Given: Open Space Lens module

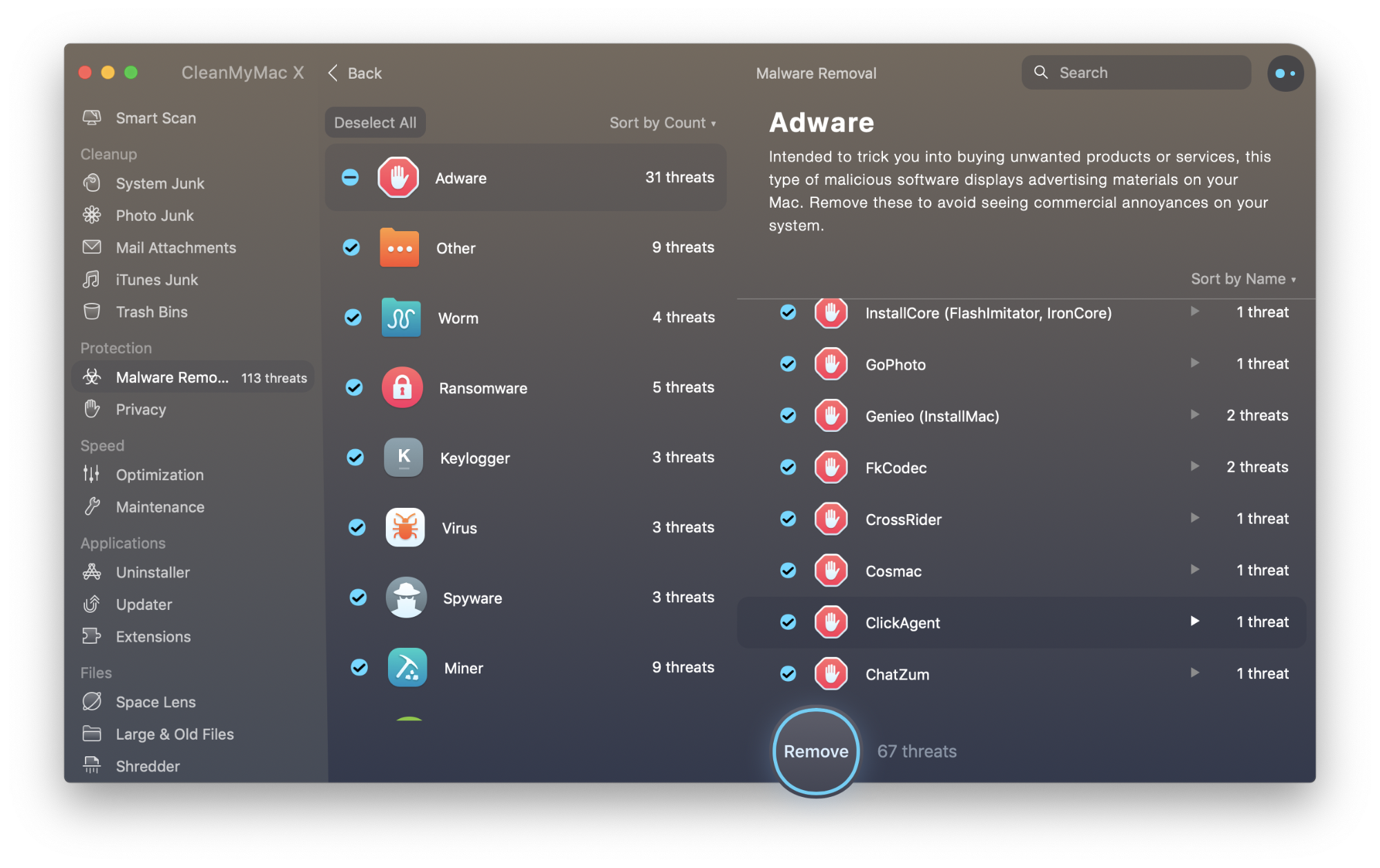Looking at the screenshot, I should click(192, 702).
